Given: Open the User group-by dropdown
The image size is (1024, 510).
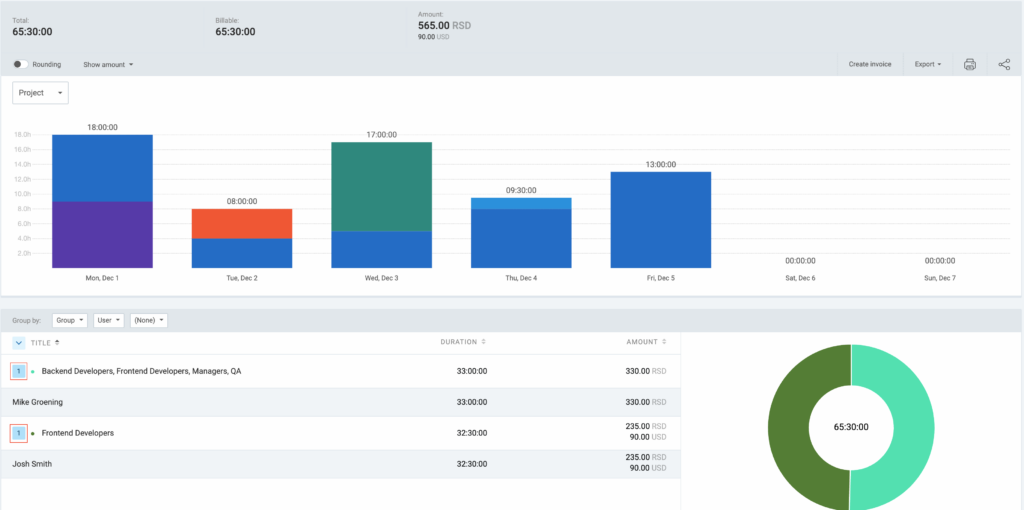Looking at the screenshot, I should tap(108, 321).
